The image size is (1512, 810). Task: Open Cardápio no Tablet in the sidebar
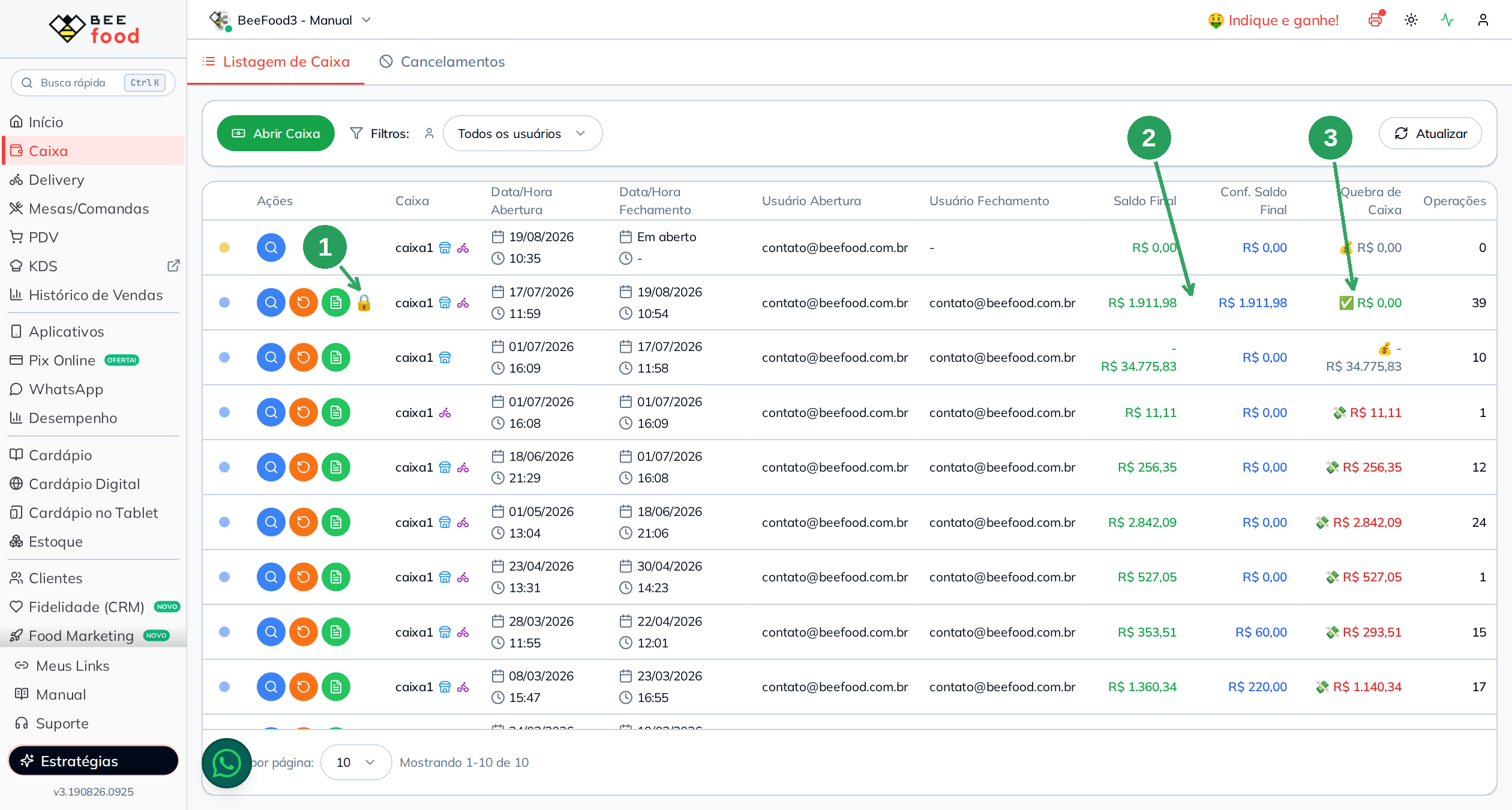click(x=93, y=512)
